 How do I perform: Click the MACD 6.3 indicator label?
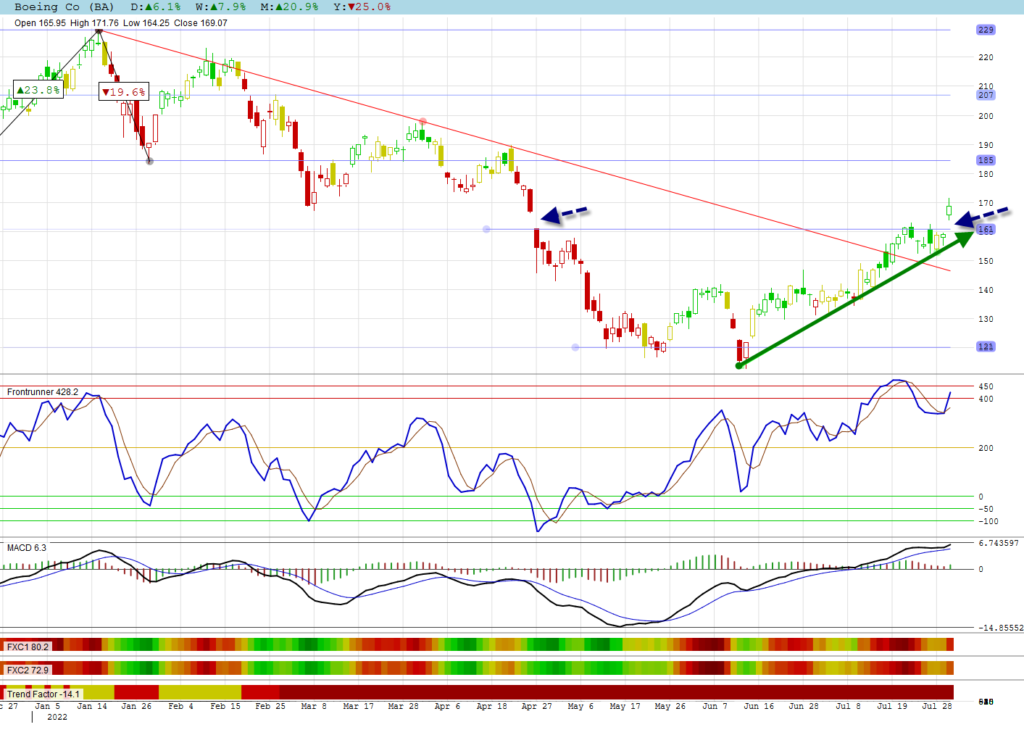tap(27, 547)
